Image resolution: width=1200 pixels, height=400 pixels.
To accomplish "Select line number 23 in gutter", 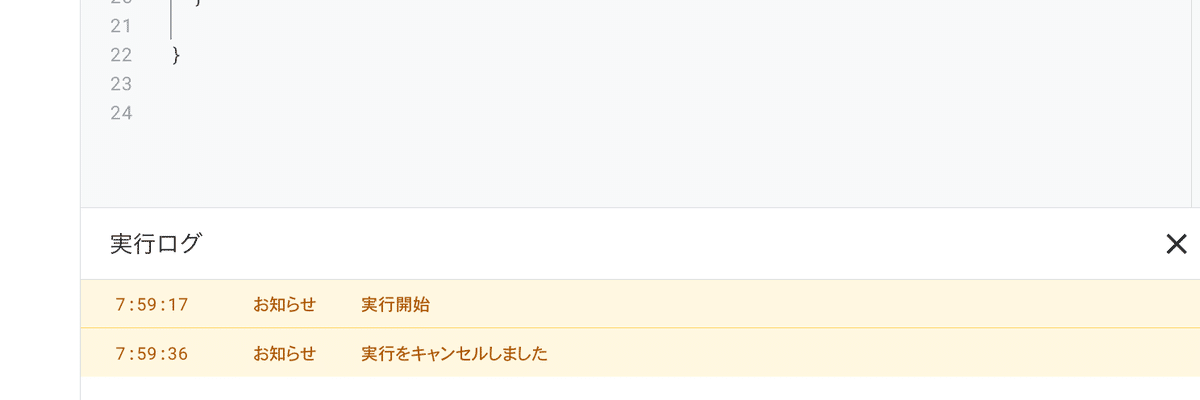I will (121, 84).
